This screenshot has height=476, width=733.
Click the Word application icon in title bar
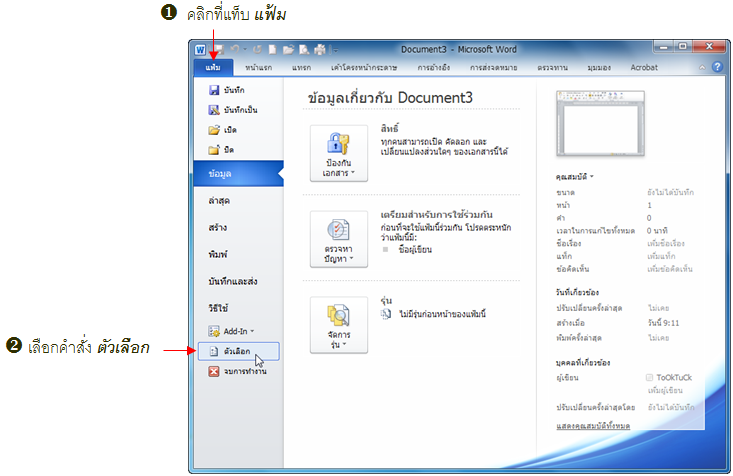tap(200, 50)
